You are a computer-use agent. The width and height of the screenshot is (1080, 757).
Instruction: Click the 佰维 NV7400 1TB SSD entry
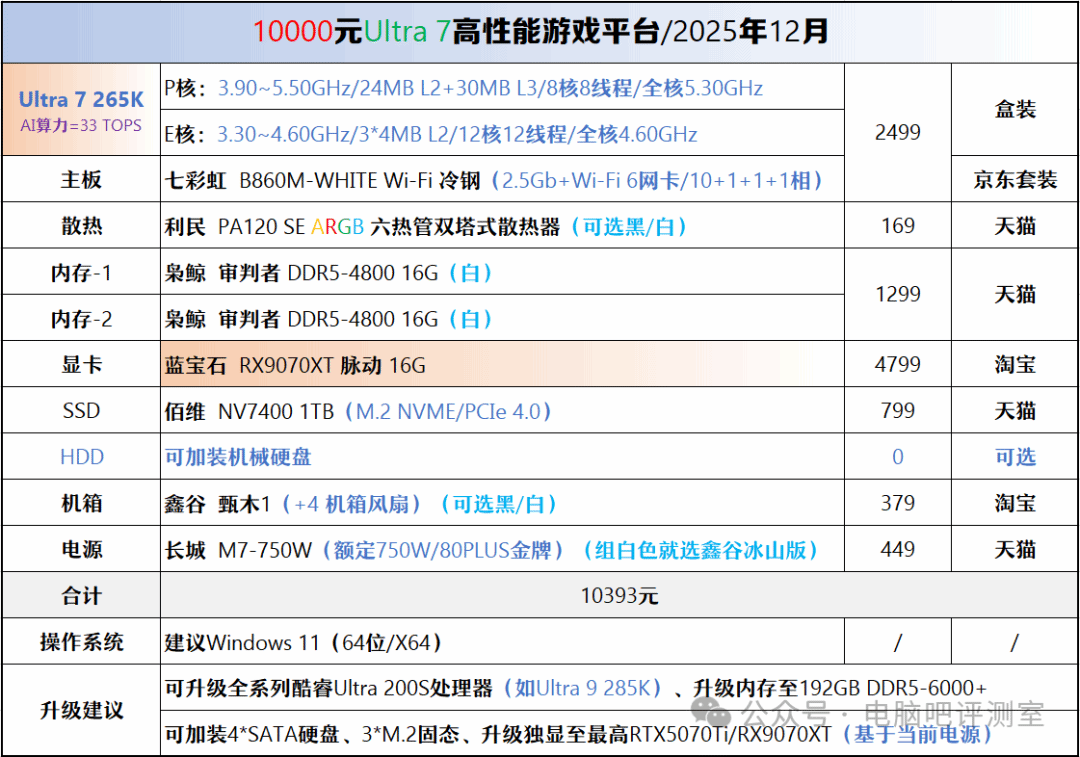point(358,411)
